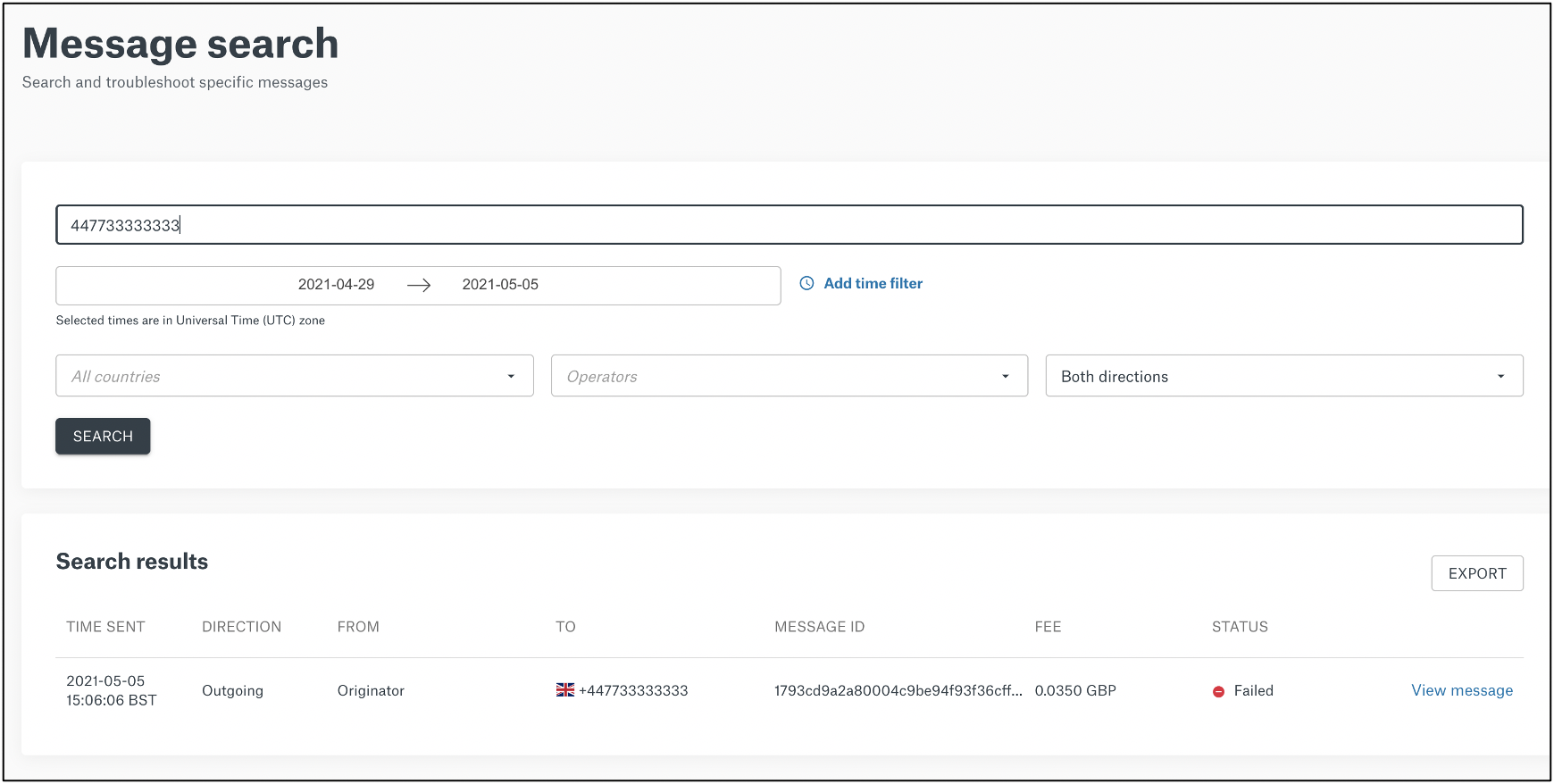Click the 0.0350 GBP fee value
The height and width of the screenshot is (784, 1554).
(1075, 690)
